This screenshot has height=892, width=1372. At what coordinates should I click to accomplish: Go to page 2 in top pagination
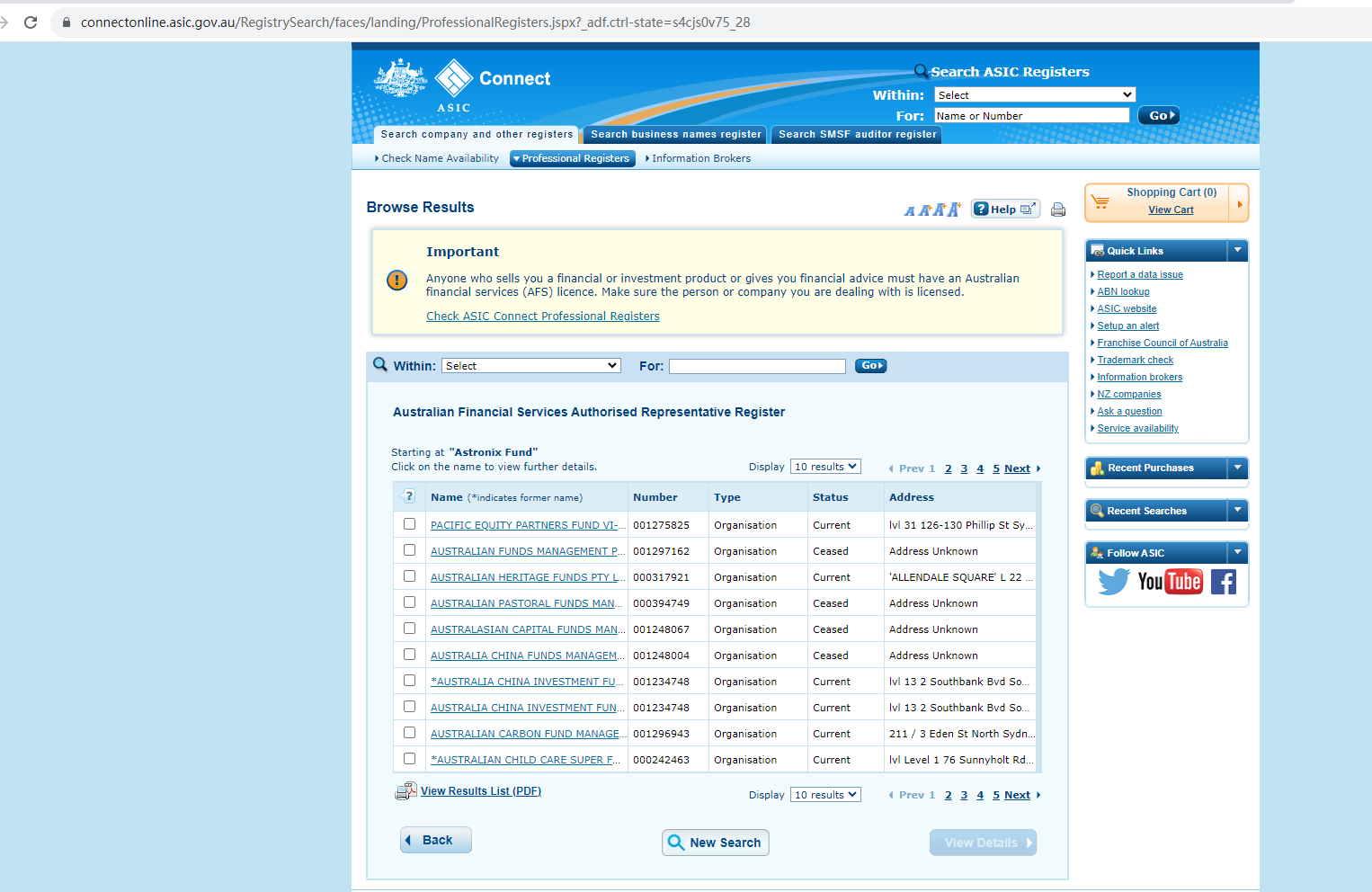[x=948, y=468]
